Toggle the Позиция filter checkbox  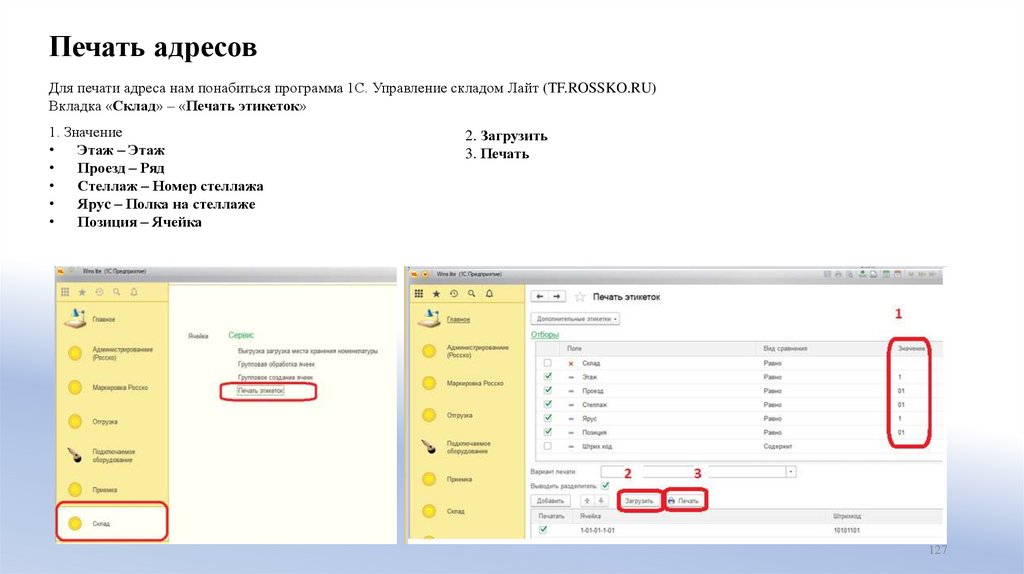[x=547, y=432]
